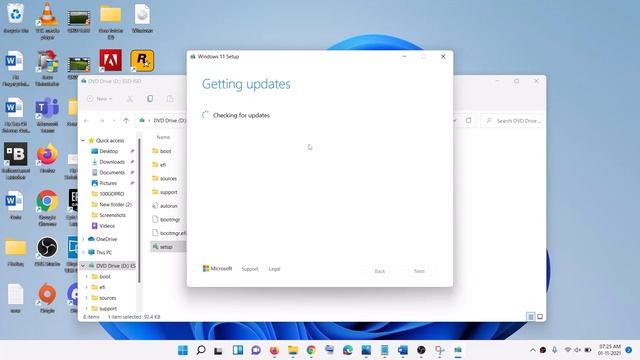Open the Rockstar Games Launcher desktop icon
The image size is (640, 360).
(142, 60)
